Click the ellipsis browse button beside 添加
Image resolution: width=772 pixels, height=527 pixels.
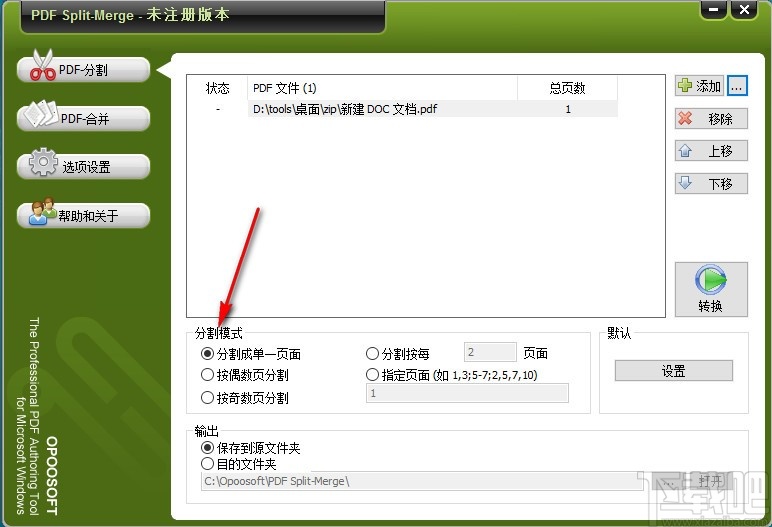[x=737, y=86]
